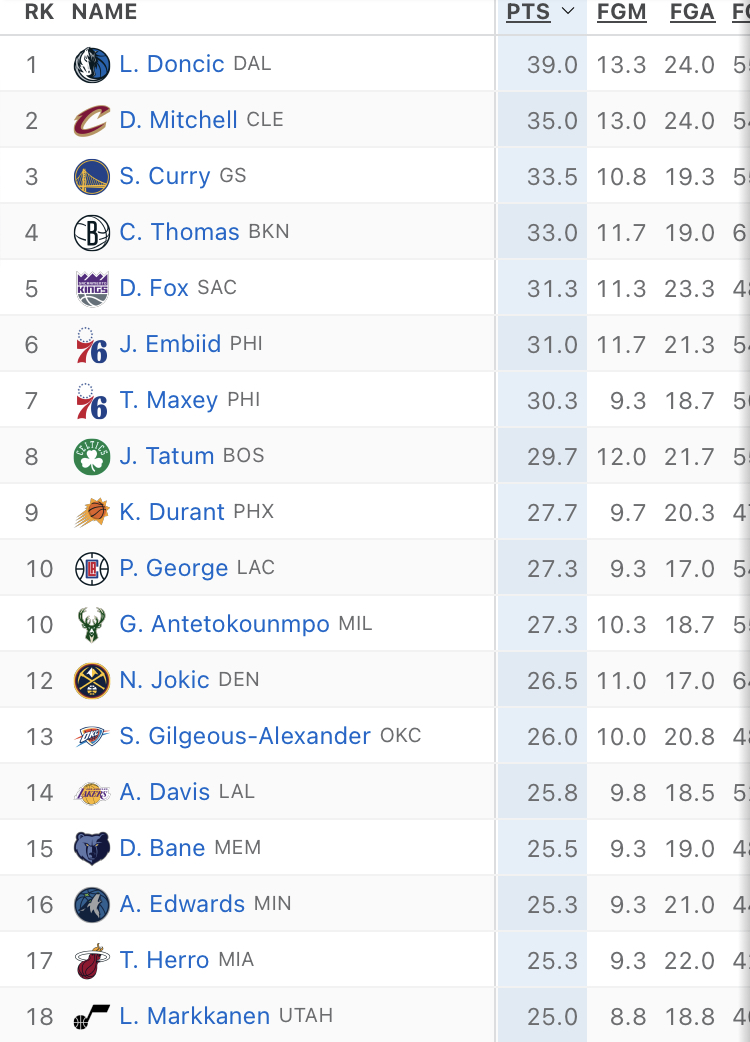The image size is (750, 1042).
Task: Open L. Doncic player profile link
Action: pos(171,64)
